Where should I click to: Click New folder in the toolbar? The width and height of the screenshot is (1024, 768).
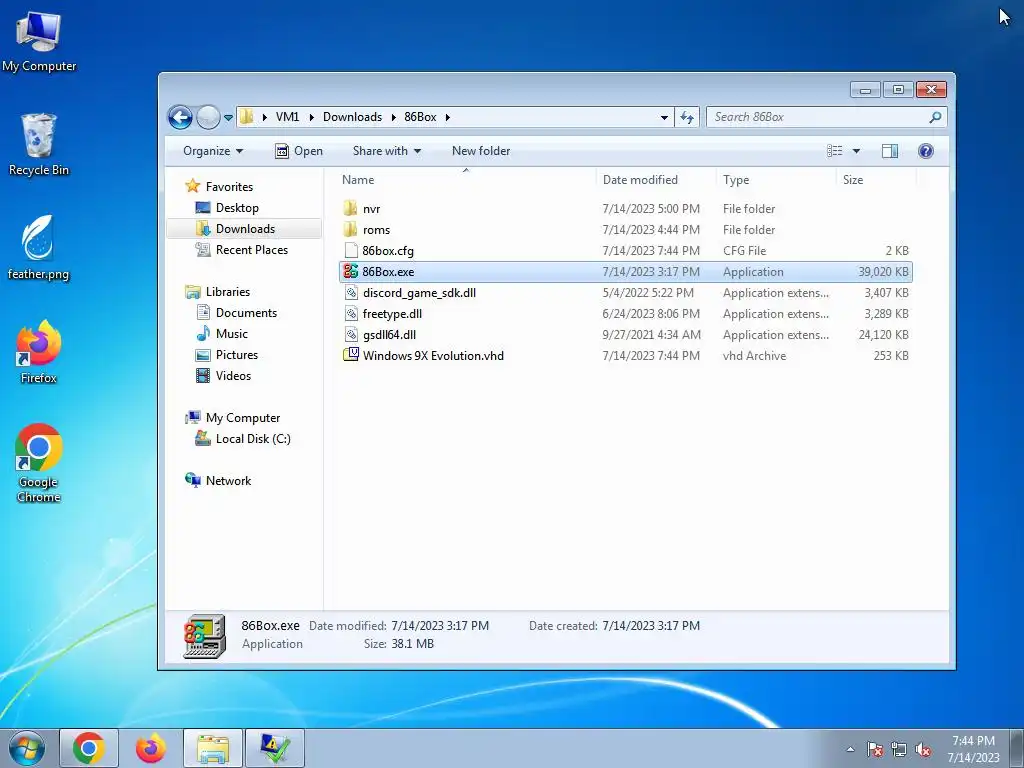pyautogui.click(x=481, y=151)
